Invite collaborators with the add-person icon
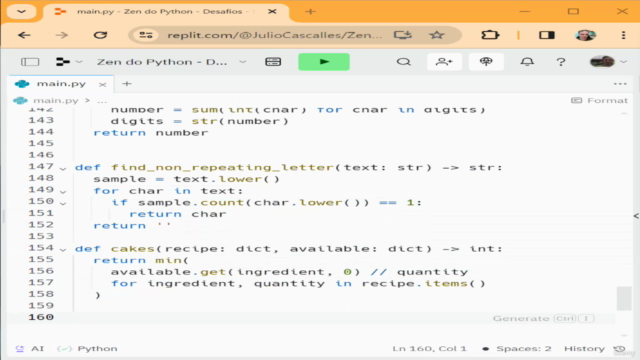The image size is (640, 360). tap(444, 62)
